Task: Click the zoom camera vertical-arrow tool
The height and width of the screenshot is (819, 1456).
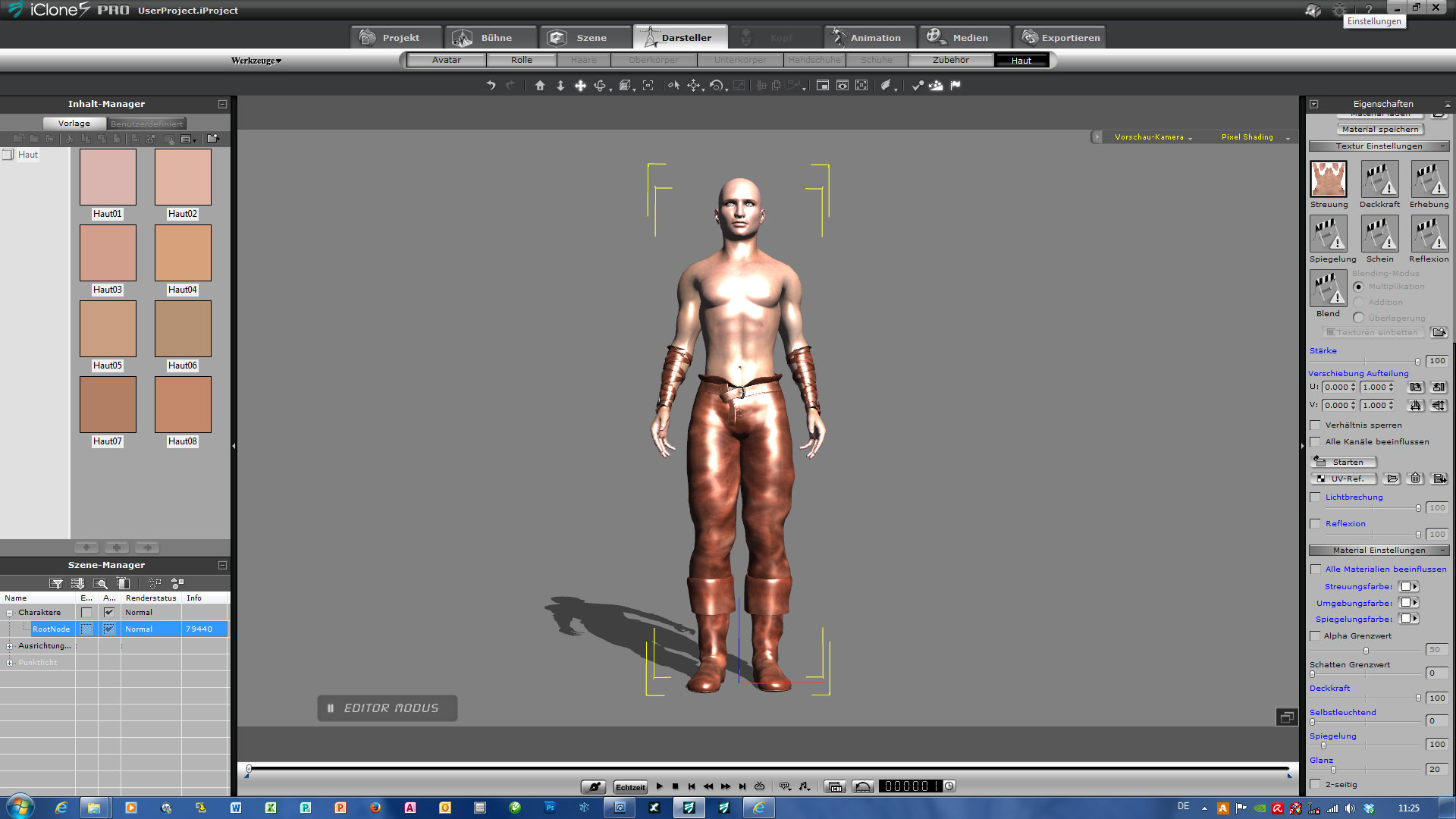Action: (x=560, y=86)
